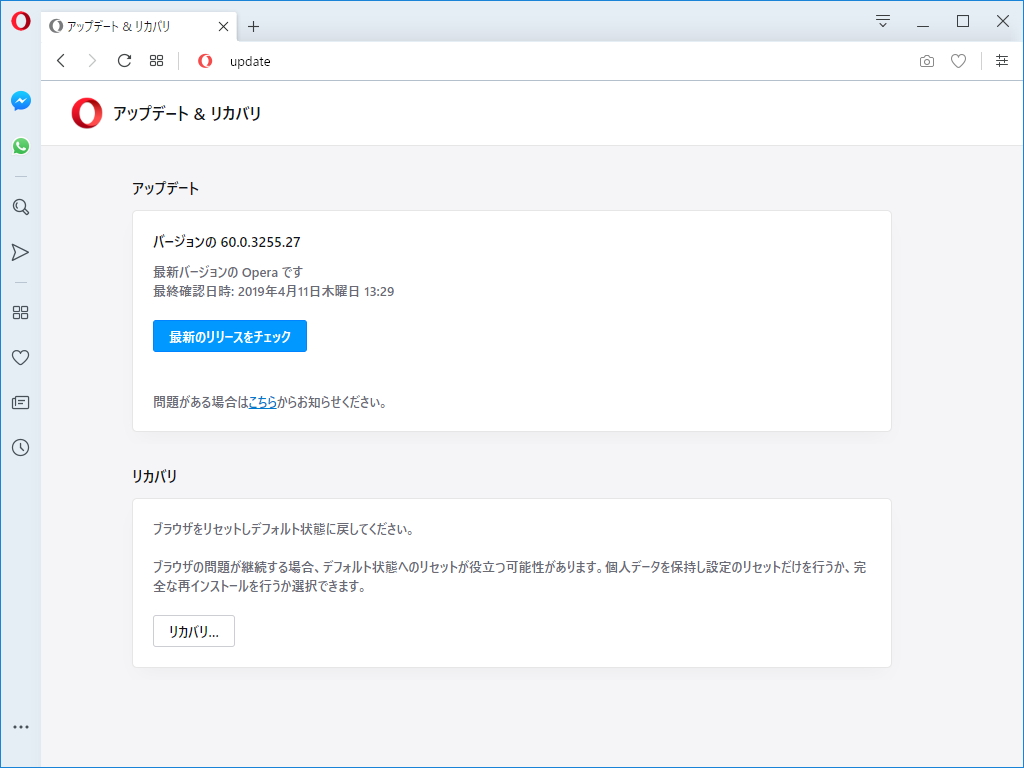Open WhatsApp from the sidebar
This screenshot has height=768, width=1024.
click(x=20, y=146)
